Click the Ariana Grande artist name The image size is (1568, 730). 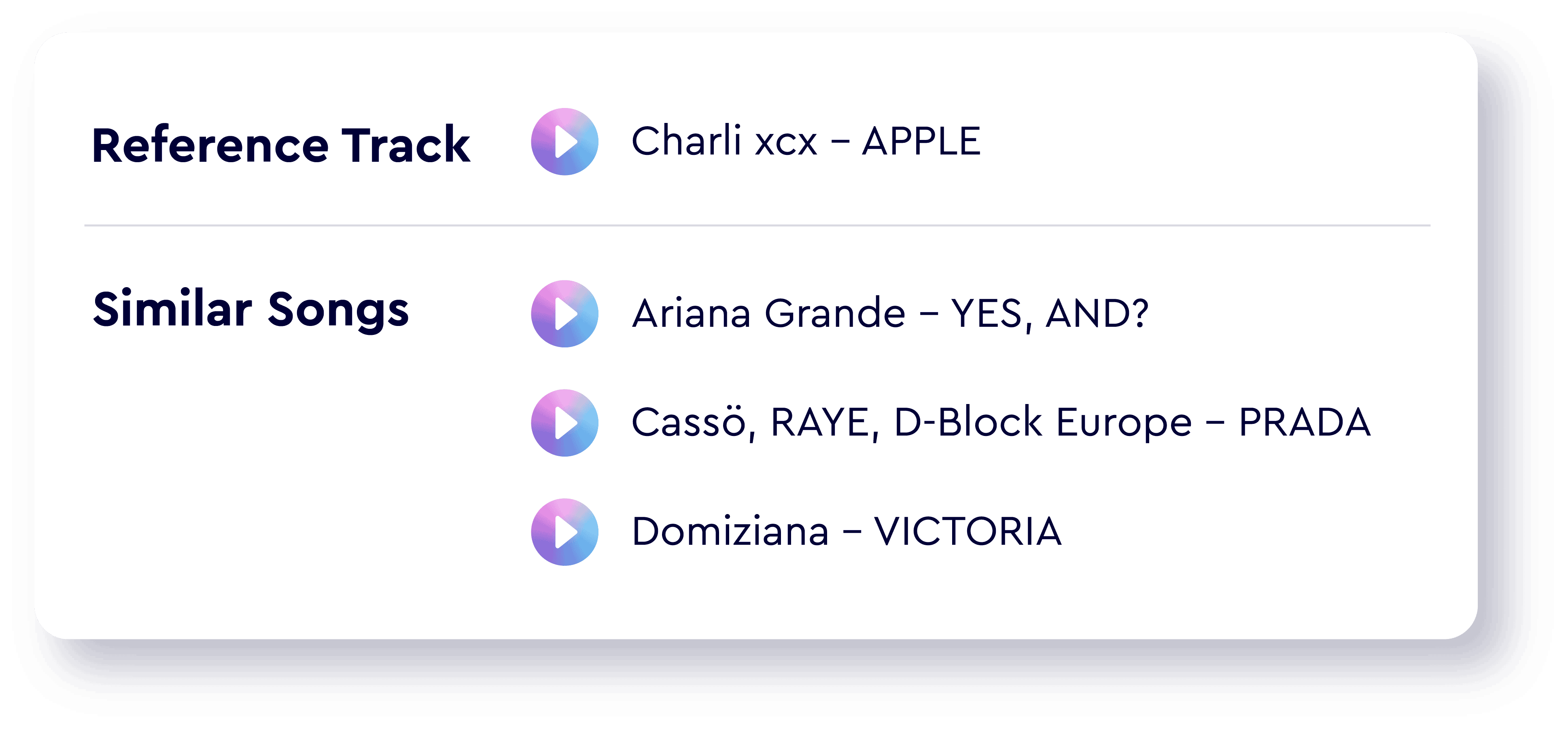(x=769, y=314)
